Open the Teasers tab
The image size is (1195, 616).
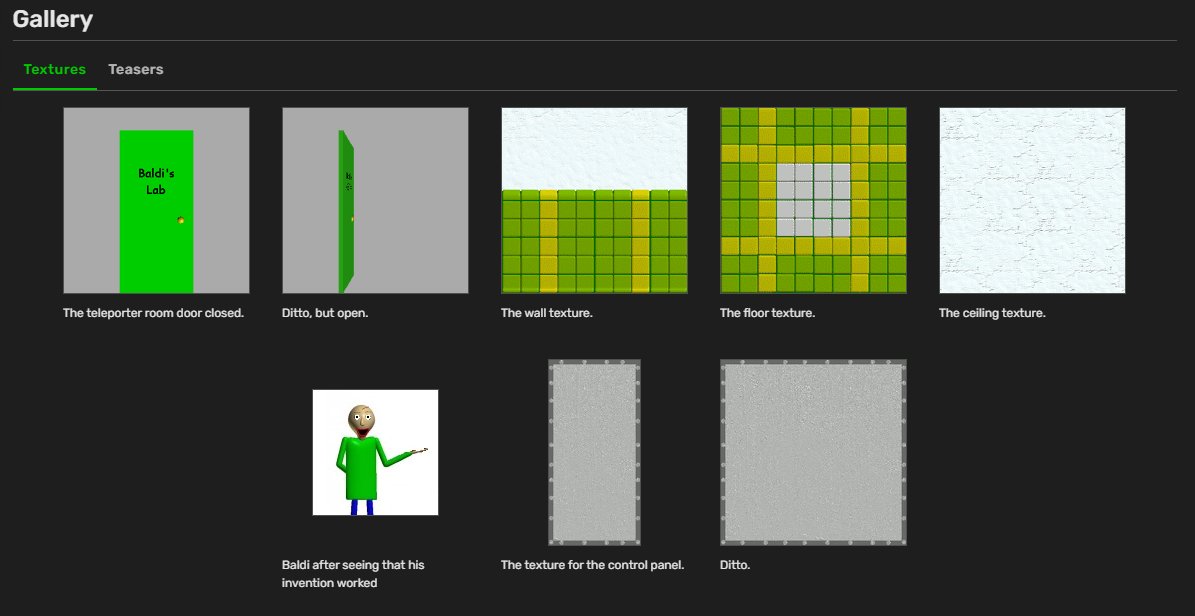136,69
